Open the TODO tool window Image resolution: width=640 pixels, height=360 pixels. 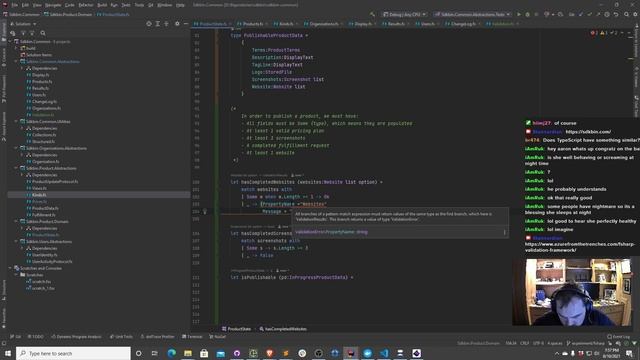click(36, 337)
